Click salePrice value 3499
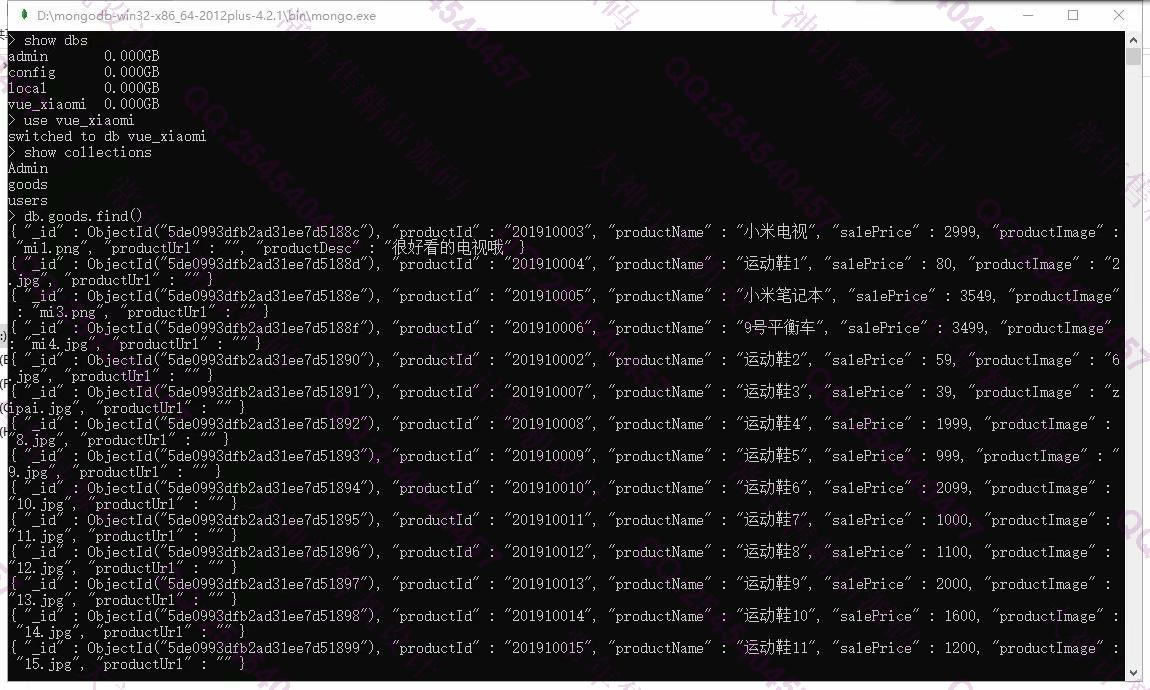 pyautogui.click(x=967, y=329)
